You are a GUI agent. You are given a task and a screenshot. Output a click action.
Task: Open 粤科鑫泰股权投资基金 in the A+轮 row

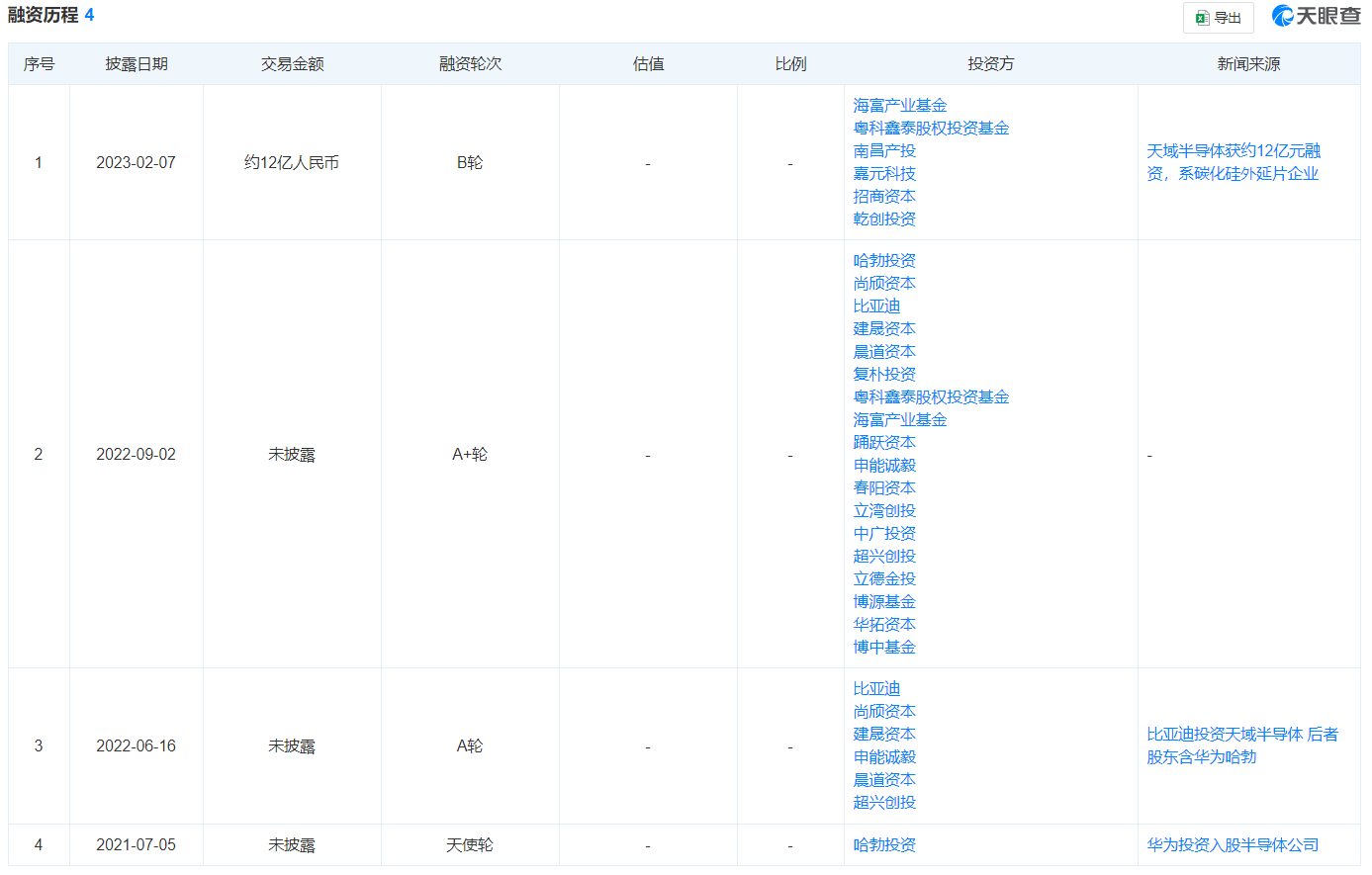click(x=931, y=397)
